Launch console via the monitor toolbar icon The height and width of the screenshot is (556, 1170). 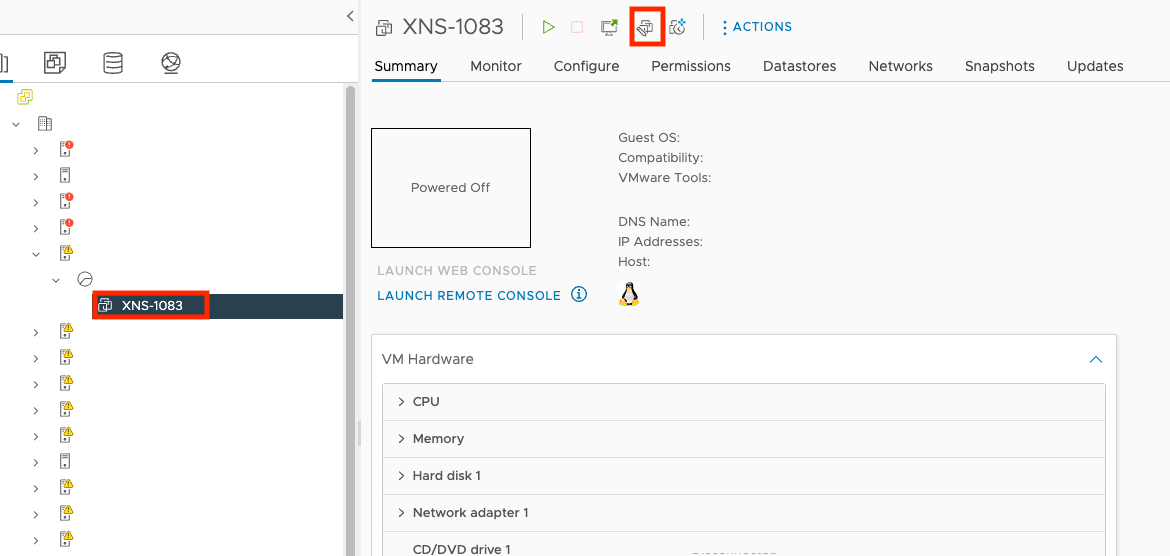(609, 27)
